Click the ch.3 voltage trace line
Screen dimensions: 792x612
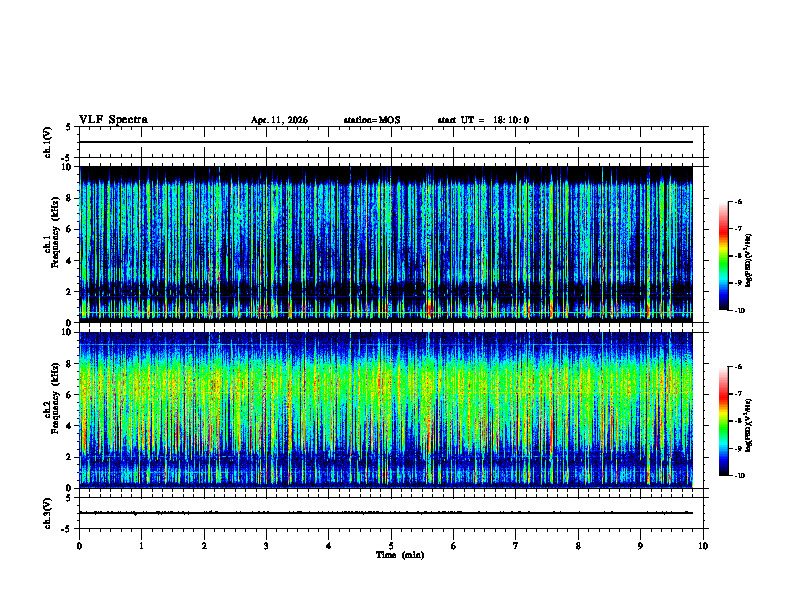coord(386,513)
